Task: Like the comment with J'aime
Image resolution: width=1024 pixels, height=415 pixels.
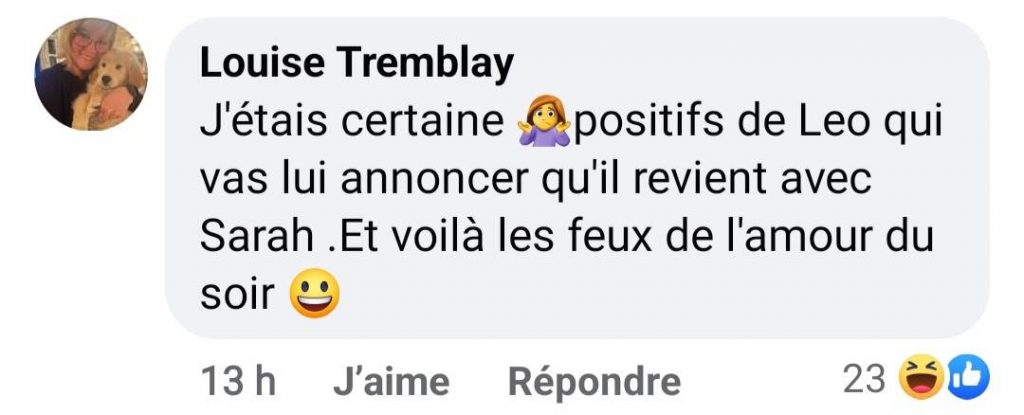Action: click(391, 380)
